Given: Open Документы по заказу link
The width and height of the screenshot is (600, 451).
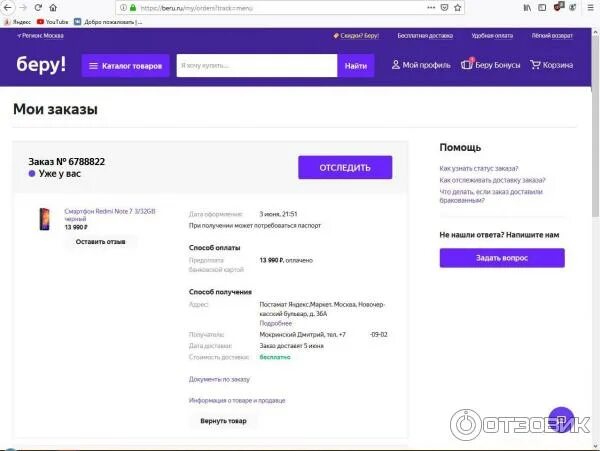Looking at the screenshot, I should pos(219,379).
